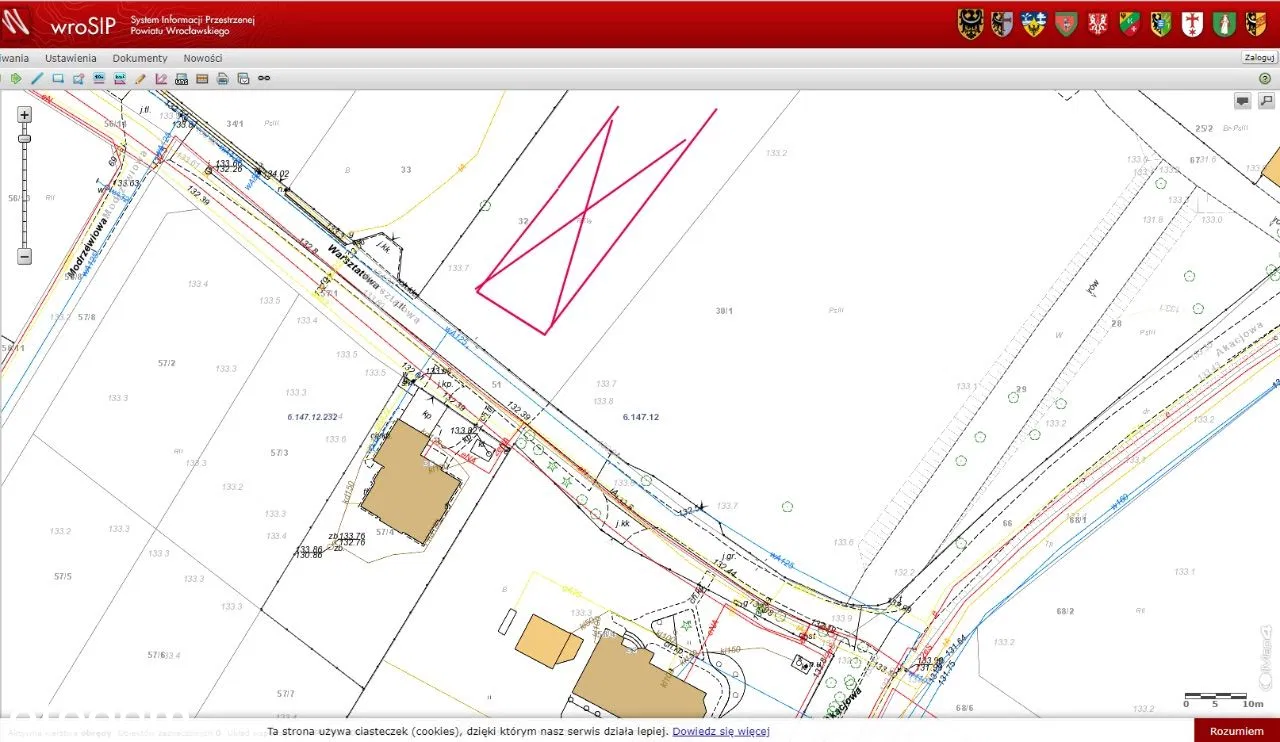The image size is (1280, 742).
Task: Click the white shield with red cross
Action: point(1192,24)
